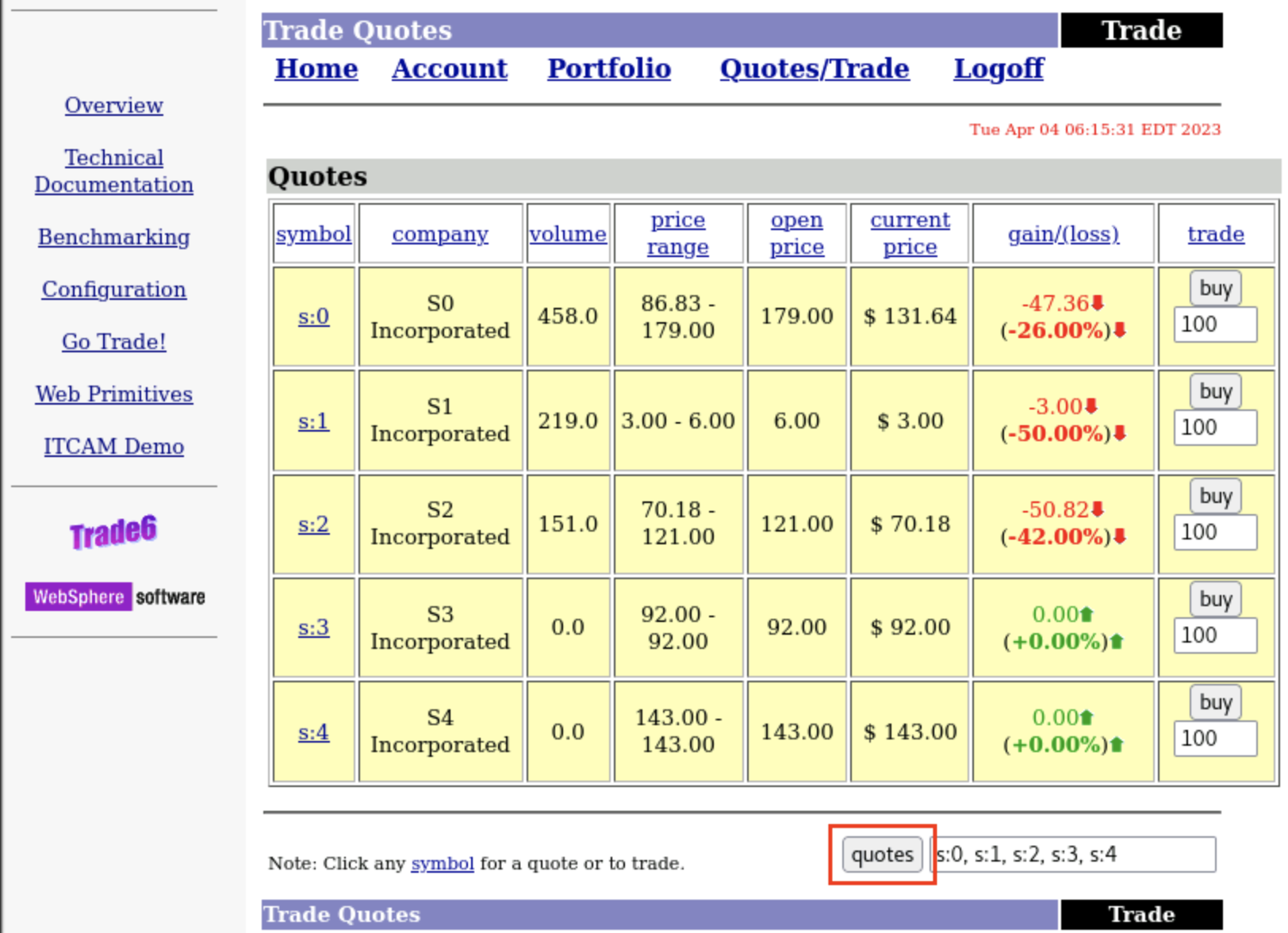Screen dimensions: 1288x933
Task: Click Logoff in the navigation bar
Action: click(999, 69)
